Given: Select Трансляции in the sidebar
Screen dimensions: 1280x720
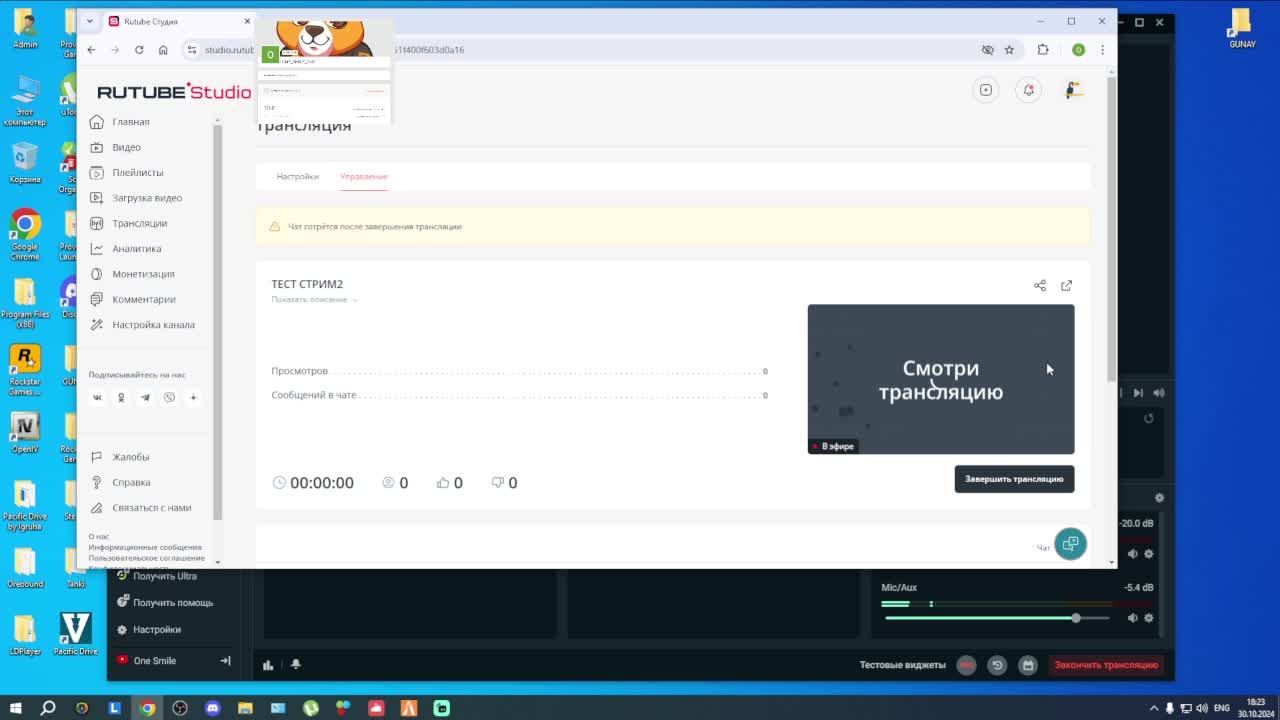Looking at the screenshot, I should pyautogui.click(x=128, y=223).
